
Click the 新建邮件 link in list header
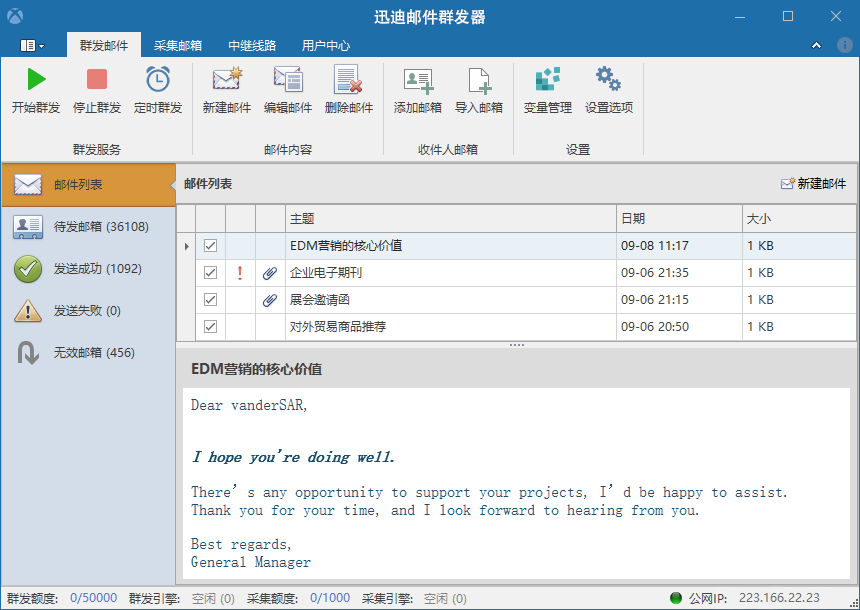click(x=813, y=184)
